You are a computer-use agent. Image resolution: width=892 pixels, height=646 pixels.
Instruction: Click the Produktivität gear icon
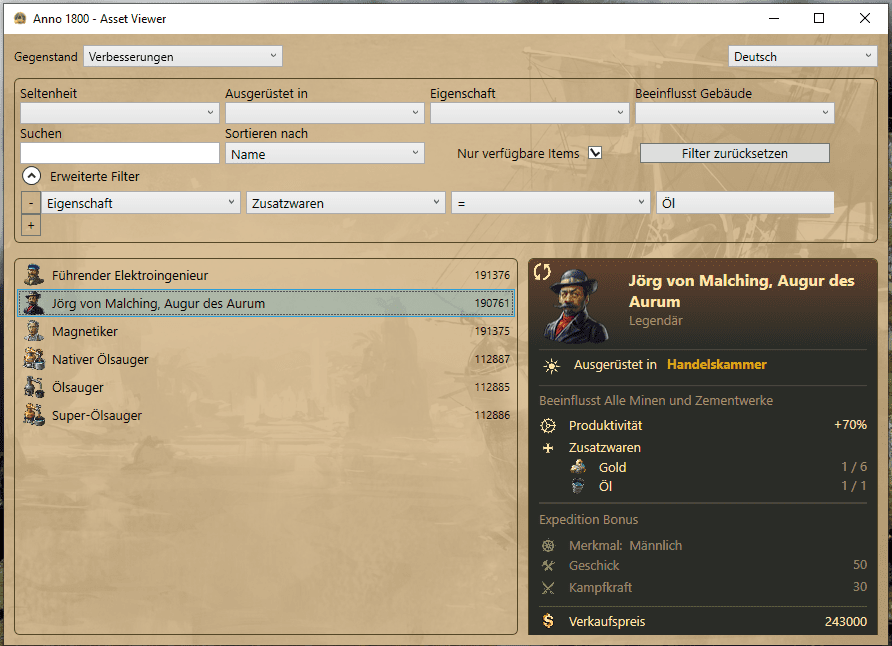[548, 425]
